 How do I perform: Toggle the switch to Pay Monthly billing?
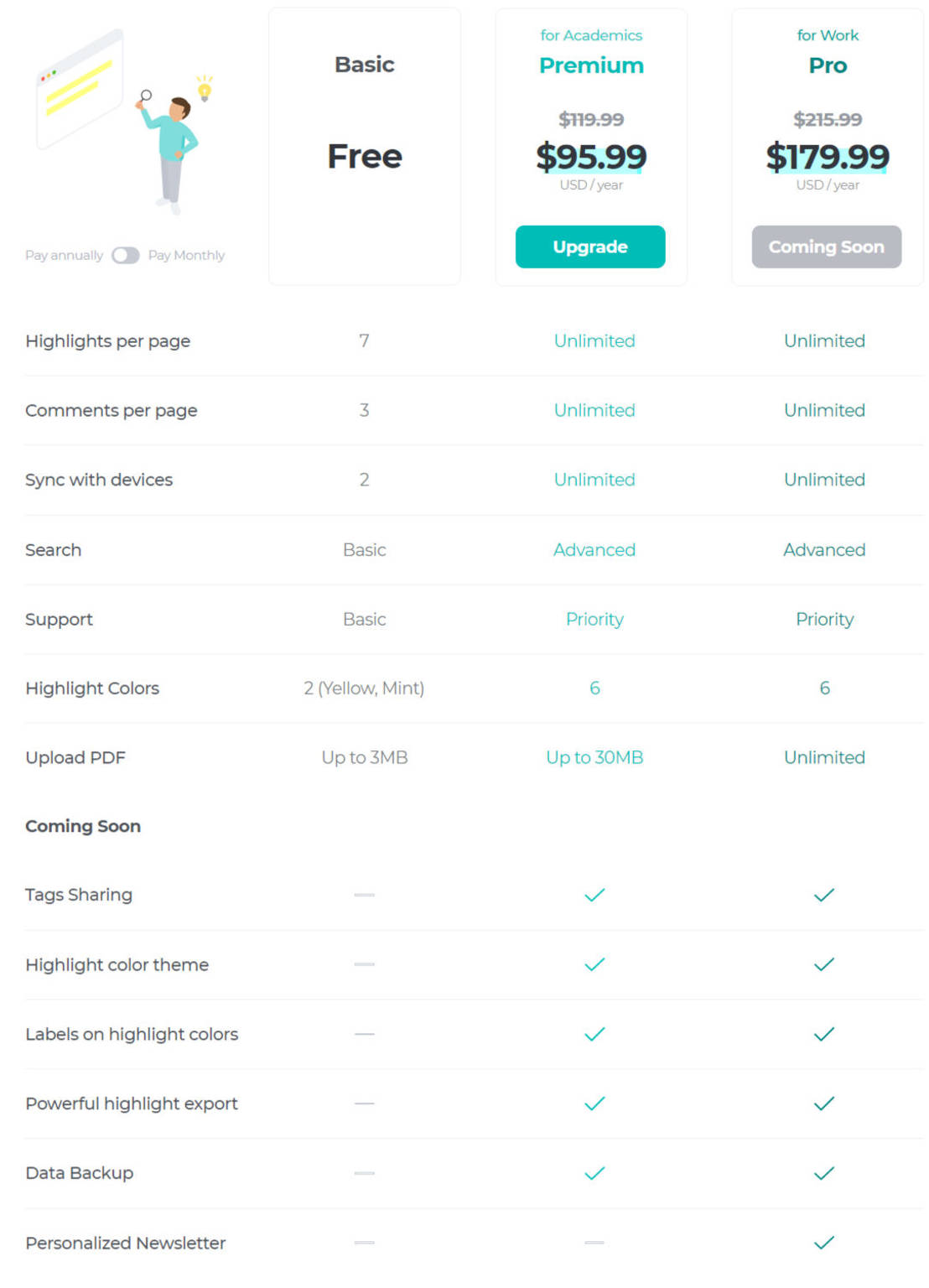pos(126,255)
